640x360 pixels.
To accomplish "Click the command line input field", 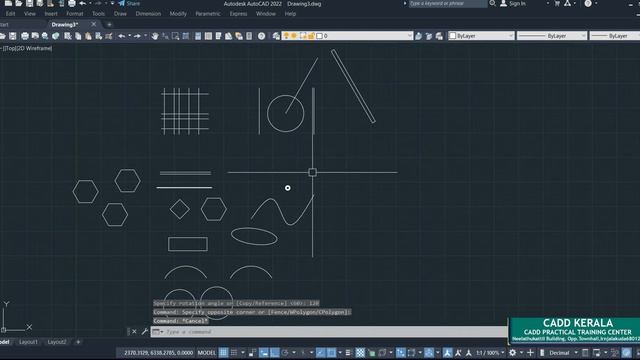I will point(329,332).
